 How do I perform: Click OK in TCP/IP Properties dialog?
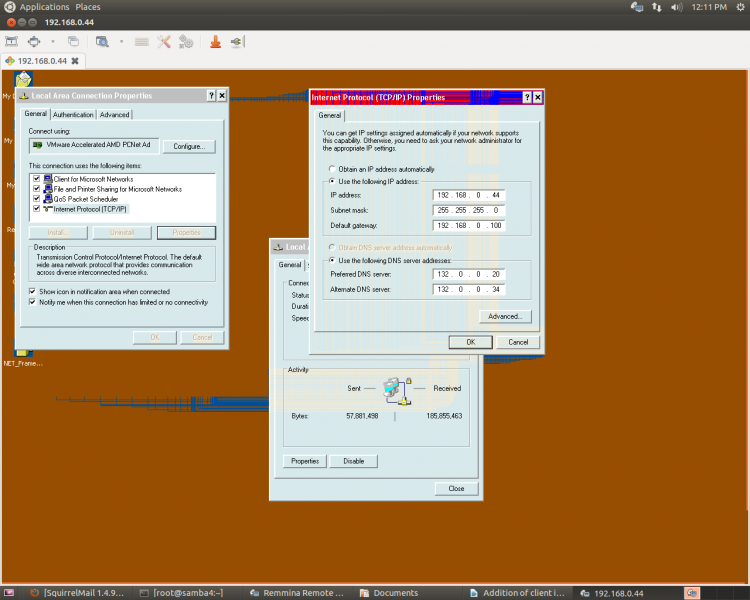471,342
